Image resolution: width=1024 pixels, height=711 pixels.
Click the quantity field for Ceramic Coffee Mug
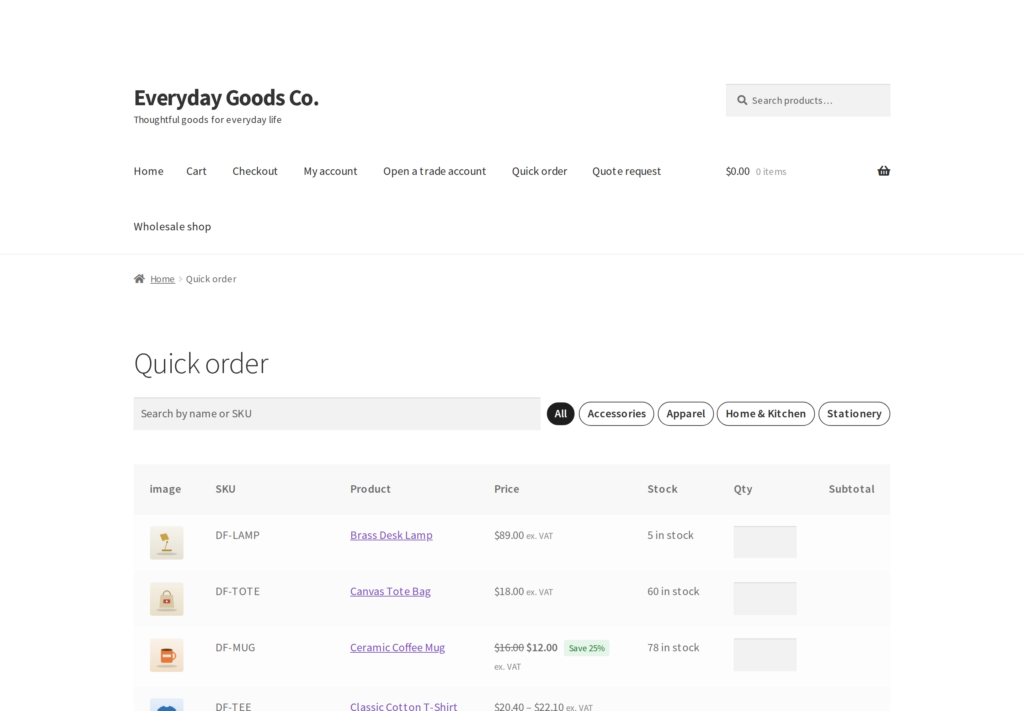click(x=765, y=654)
